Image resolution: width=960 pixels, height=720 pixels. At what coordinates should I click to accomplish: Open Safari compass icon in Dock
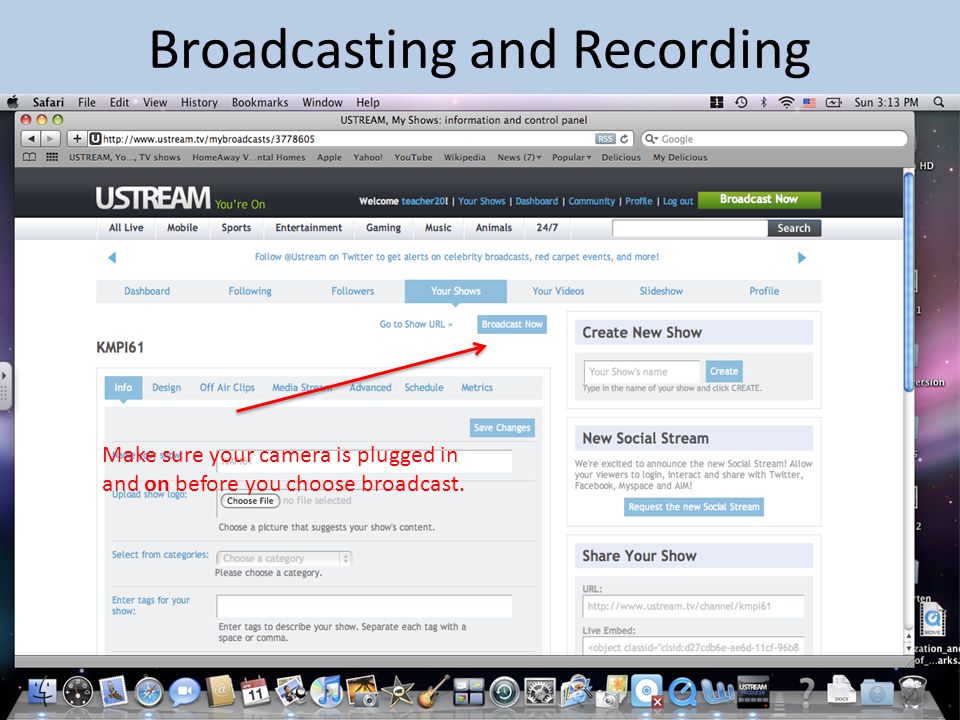tap(149, 692)
